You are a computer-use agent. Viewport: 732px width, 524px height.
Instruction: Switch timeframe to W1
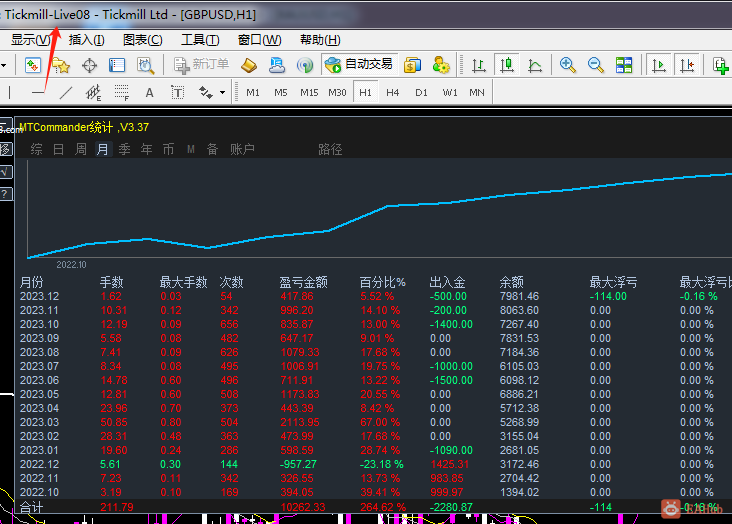[x=450, y=92]
